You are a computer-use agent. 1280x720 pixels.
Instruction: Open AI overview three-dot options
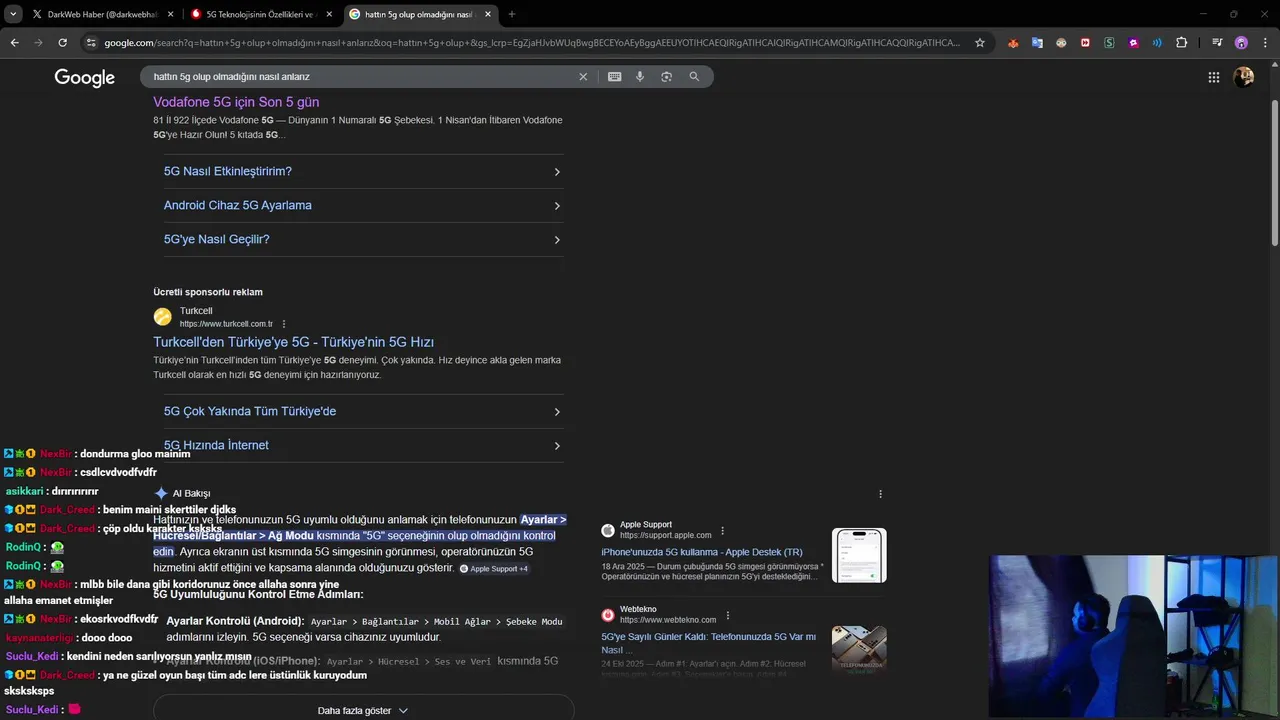880,494
